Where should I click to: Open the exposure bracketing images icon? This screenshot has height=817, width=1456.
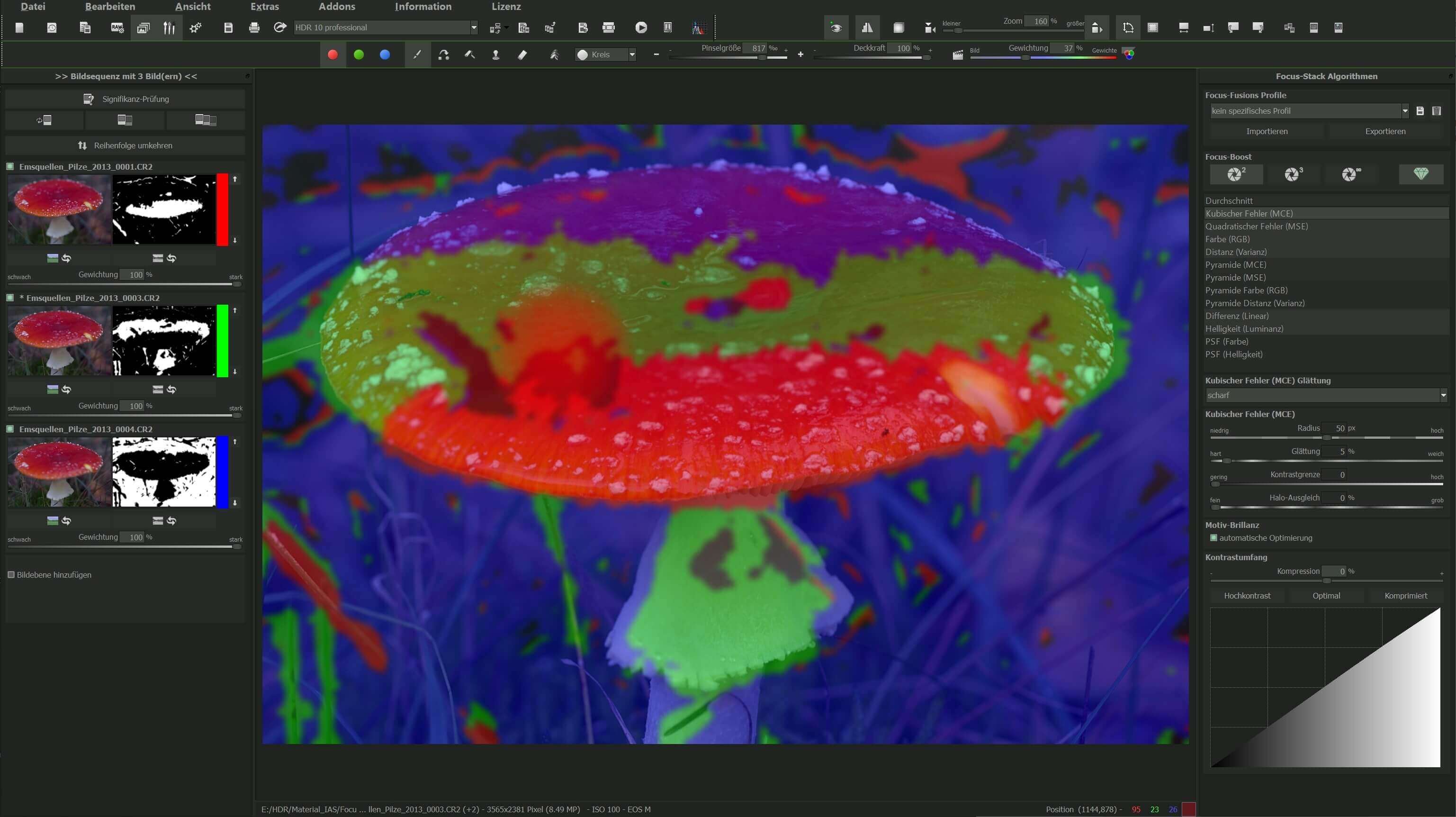pos(144,27)
